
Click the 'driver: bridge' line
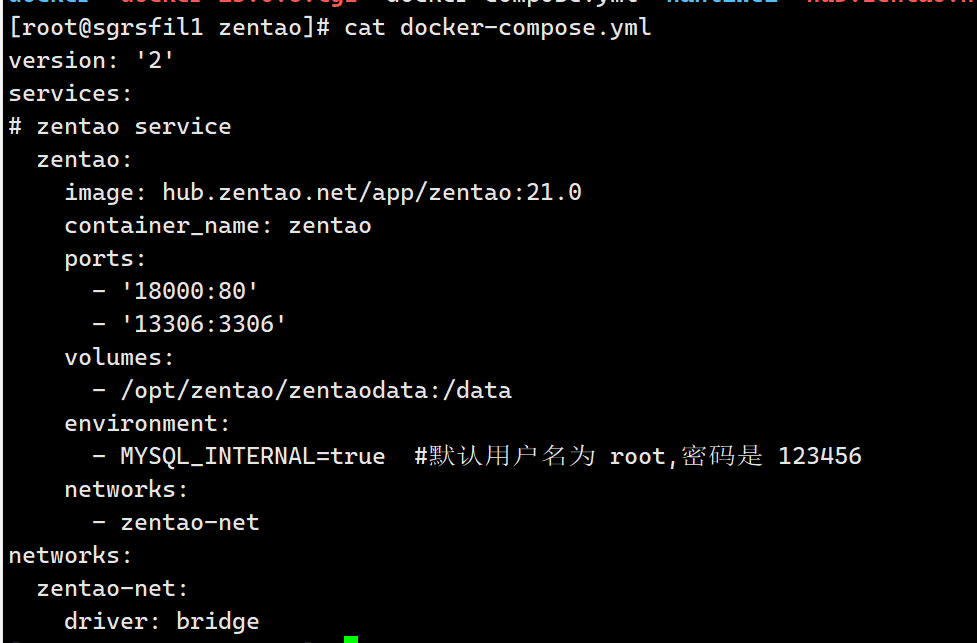(162, 621)
